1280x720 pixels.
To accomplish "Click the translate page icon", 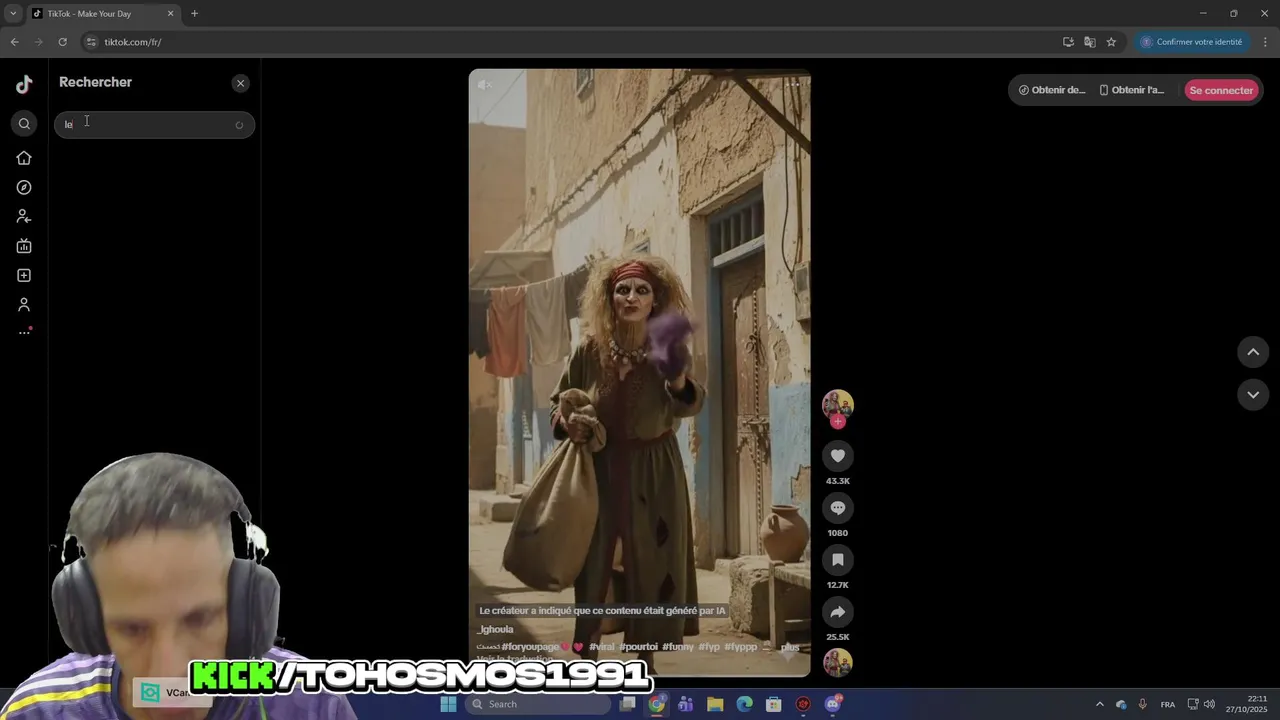I will tap(1090, 42).
